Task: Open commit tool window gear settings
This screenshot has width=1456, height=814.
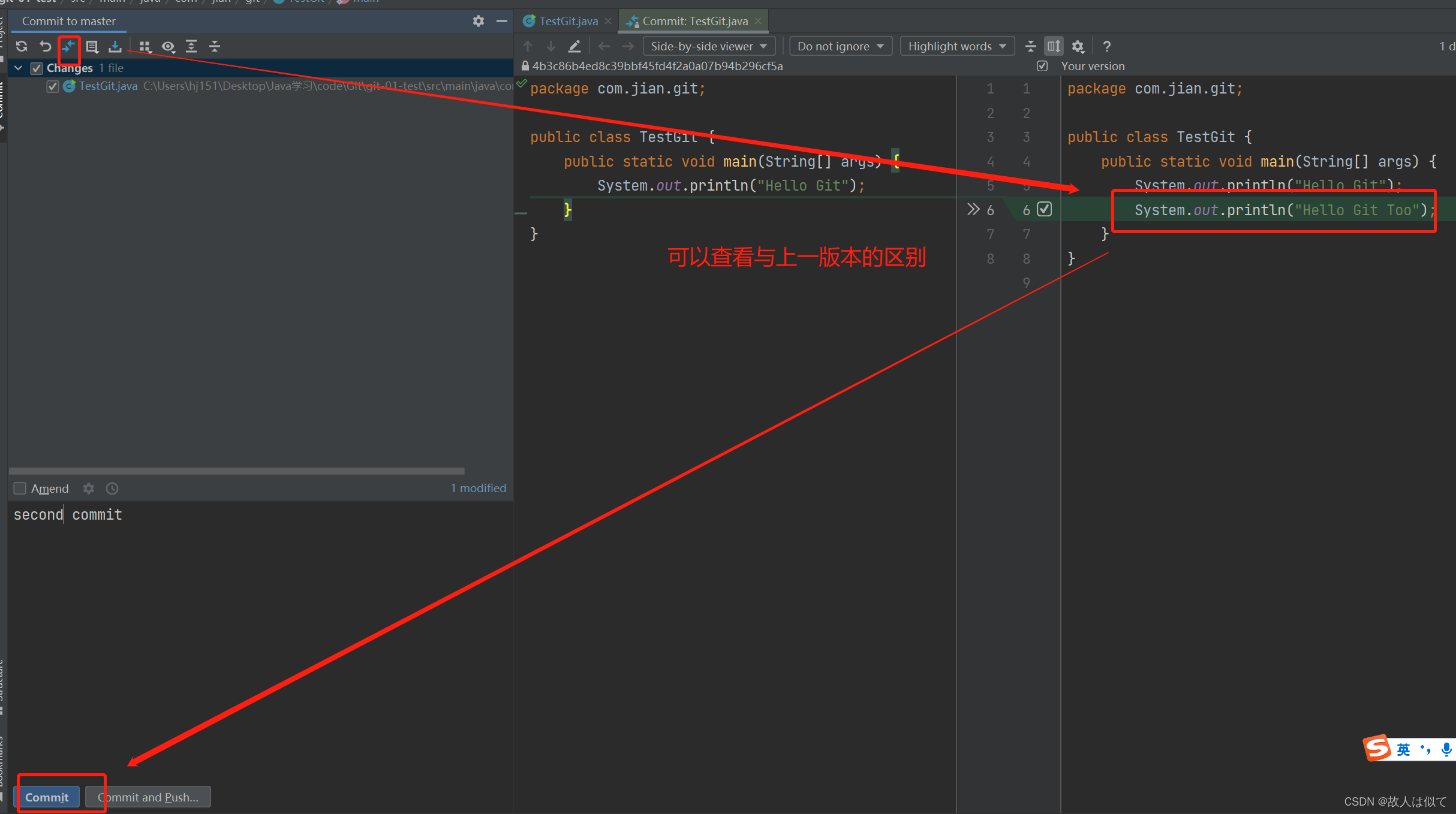Action: [x=478, y=21]
